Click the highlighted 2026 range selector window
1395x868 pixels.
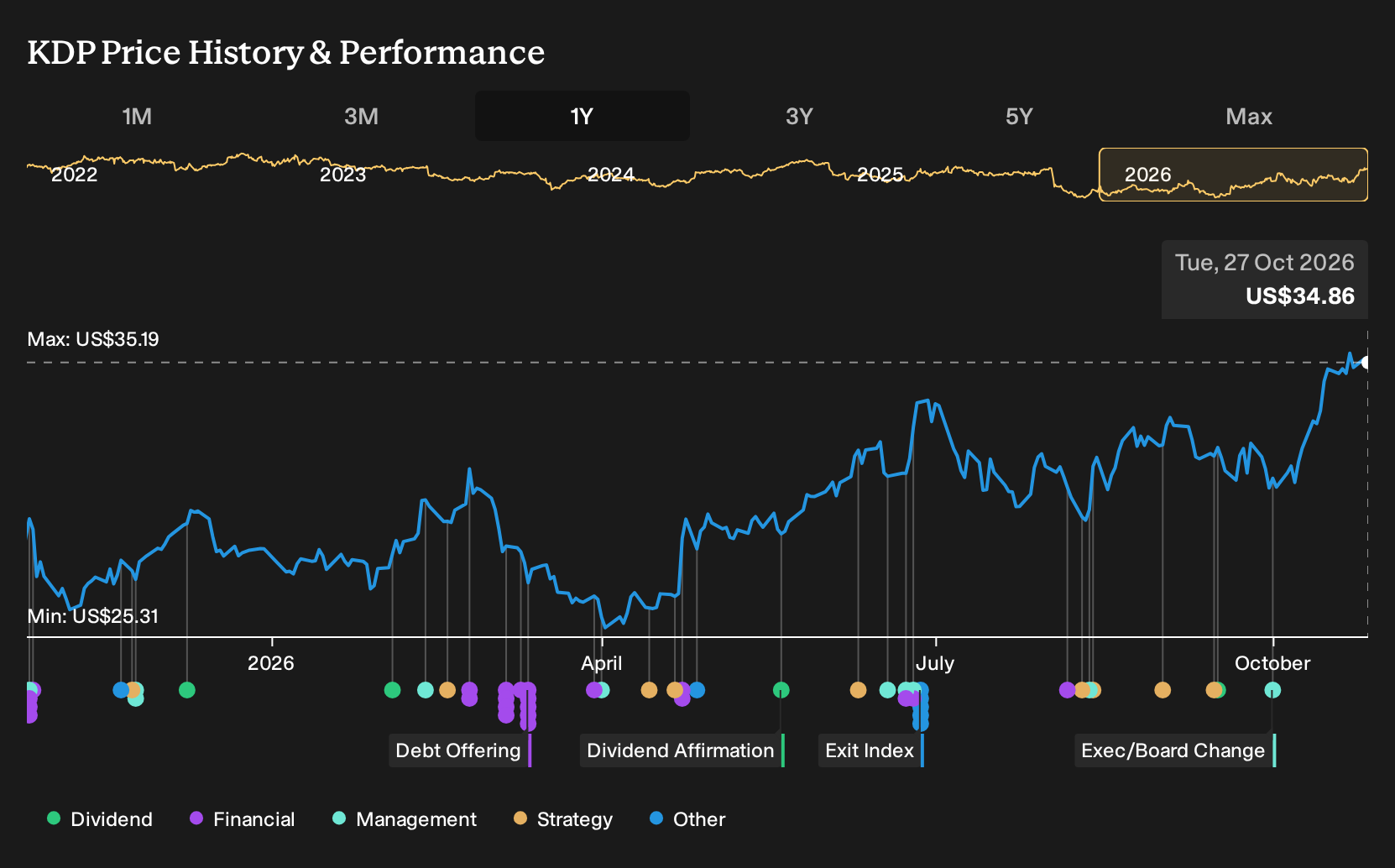coord(1234,175)
